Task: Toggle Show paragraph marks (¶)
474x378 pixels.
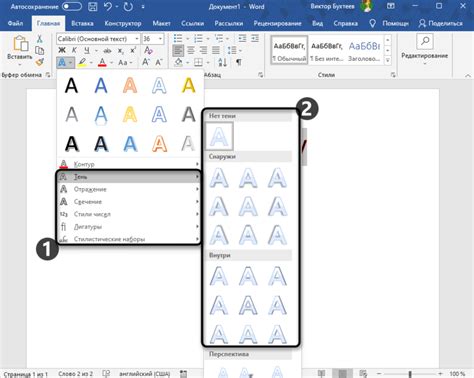Action: [x=239, y=62]
